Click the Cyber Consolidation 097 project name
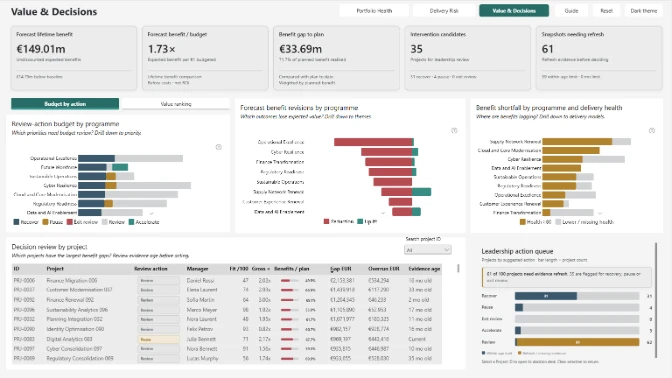This screenshot has width=672, height=378. point(74,349)
